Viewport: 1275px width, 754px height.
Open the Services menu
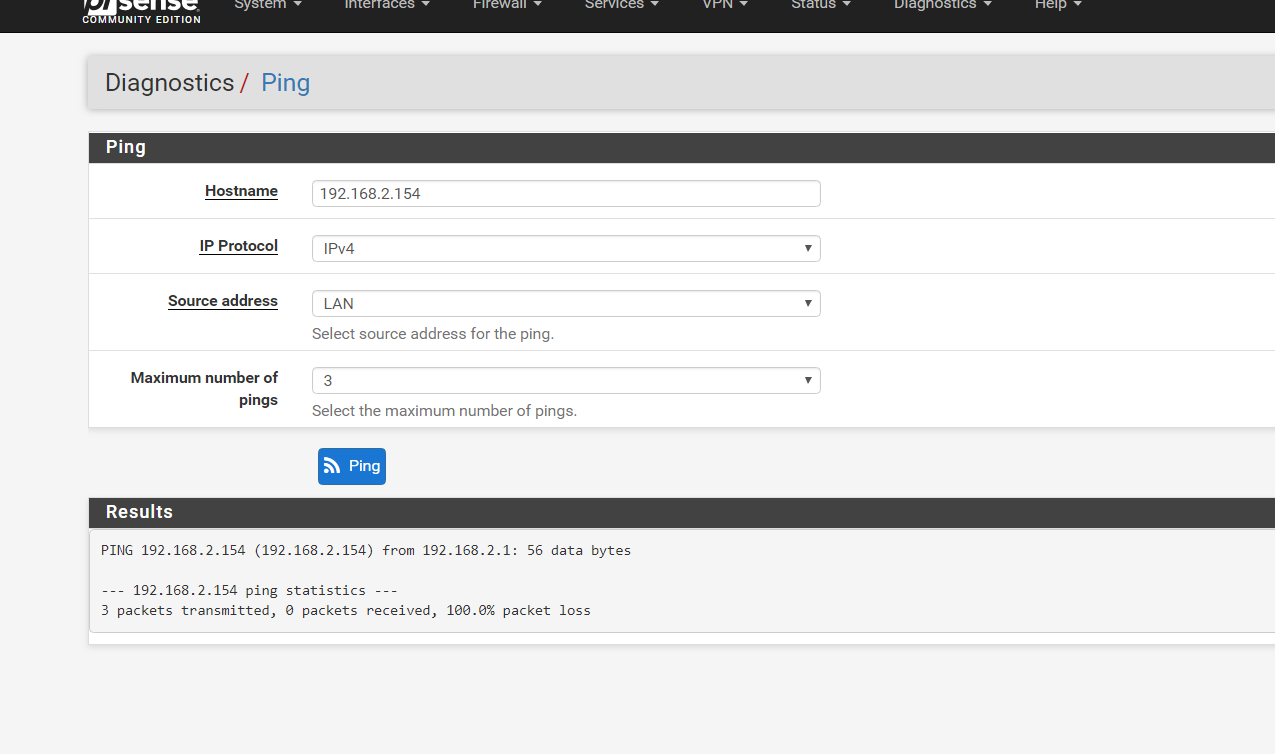pyautogui.click(x=621, y=5)
